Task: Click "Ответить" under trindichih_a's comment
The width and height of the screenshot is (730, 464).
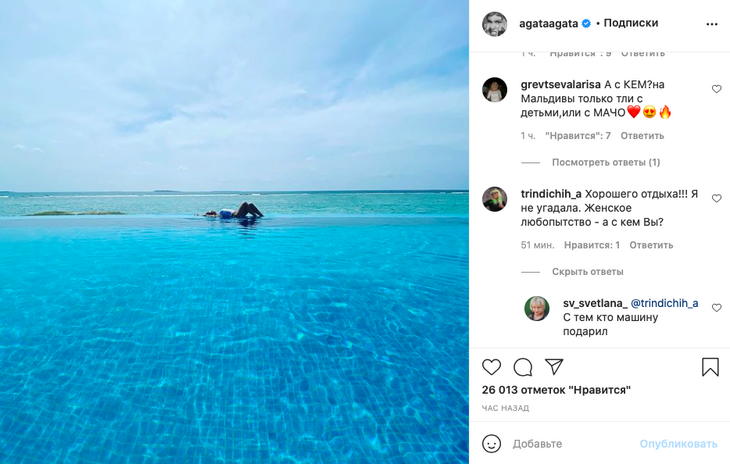Action: [x=651, y=245]
